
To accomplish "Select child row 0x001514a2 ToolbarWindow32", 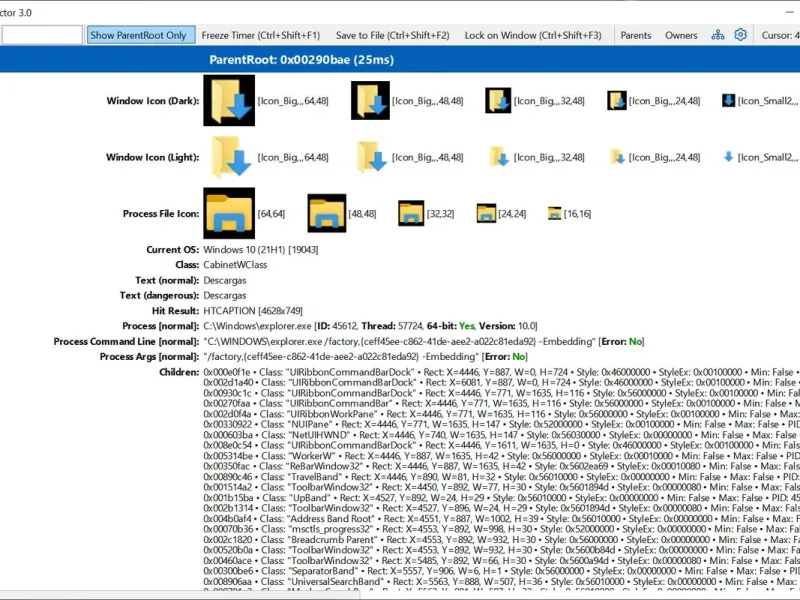I will click(502, 487).
